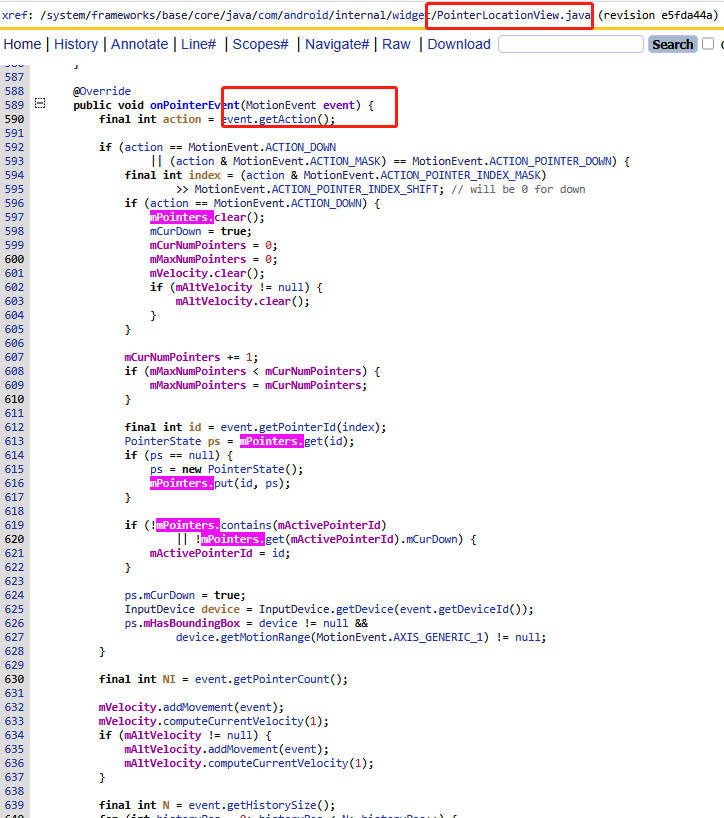
Task: Toggle Scopes# display
Action: pyautogui.click(x=260, y=44)
